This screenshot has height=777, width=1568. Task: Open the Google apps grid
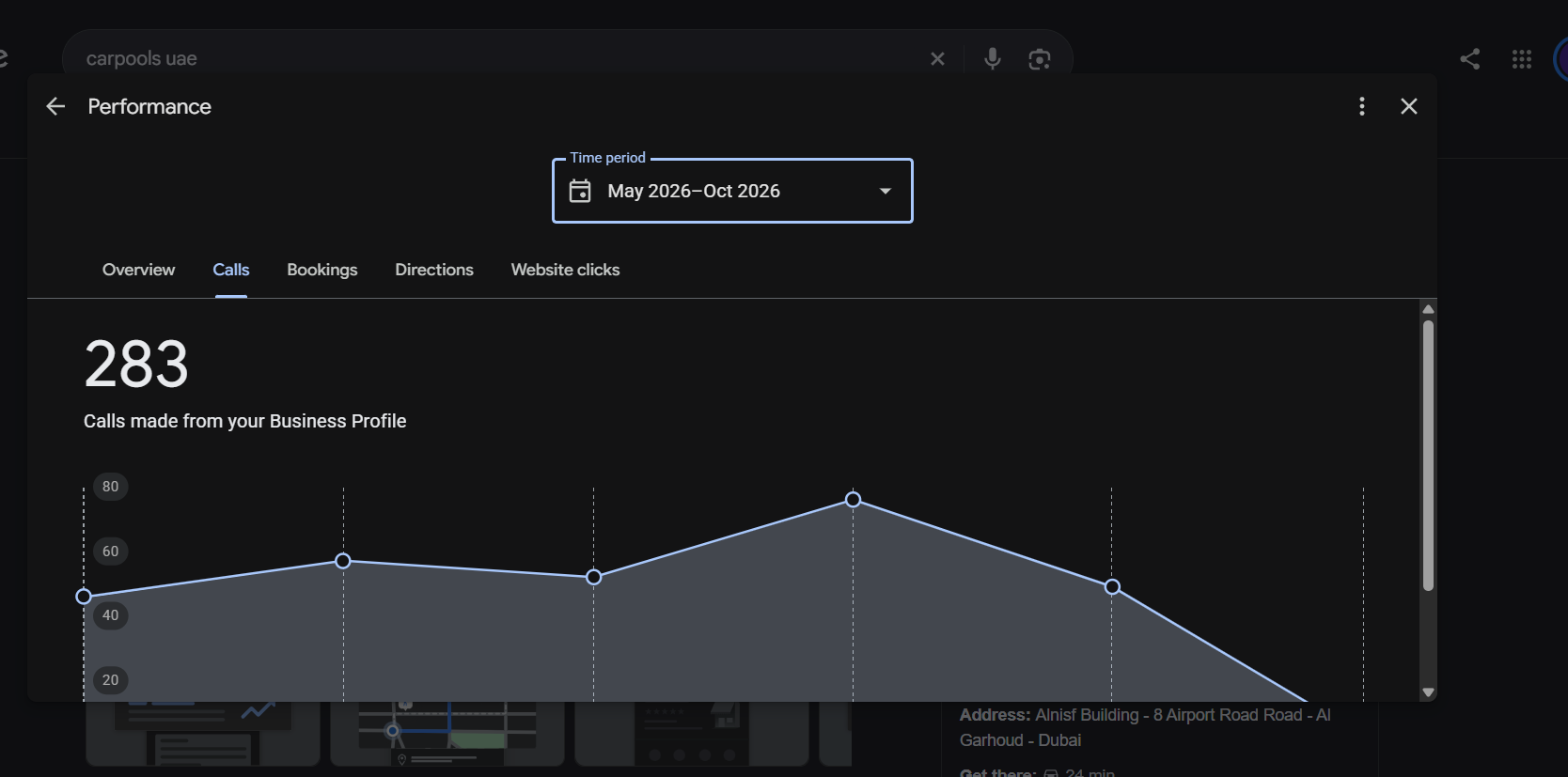(1522, 59)
